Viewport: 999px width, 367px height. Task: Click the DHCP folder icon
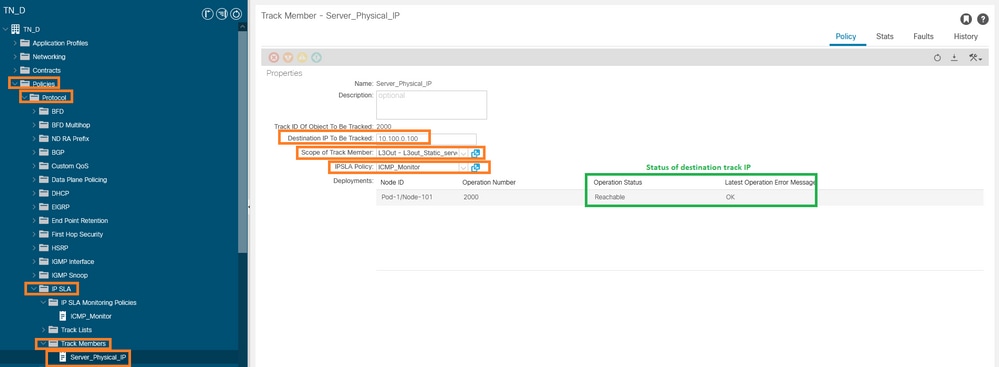click(x=43, y=193)
